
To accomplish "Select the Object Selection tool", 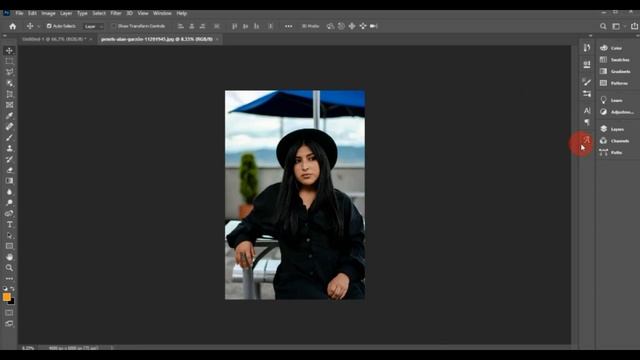I will pyautogui.click(x=9, y=83).
